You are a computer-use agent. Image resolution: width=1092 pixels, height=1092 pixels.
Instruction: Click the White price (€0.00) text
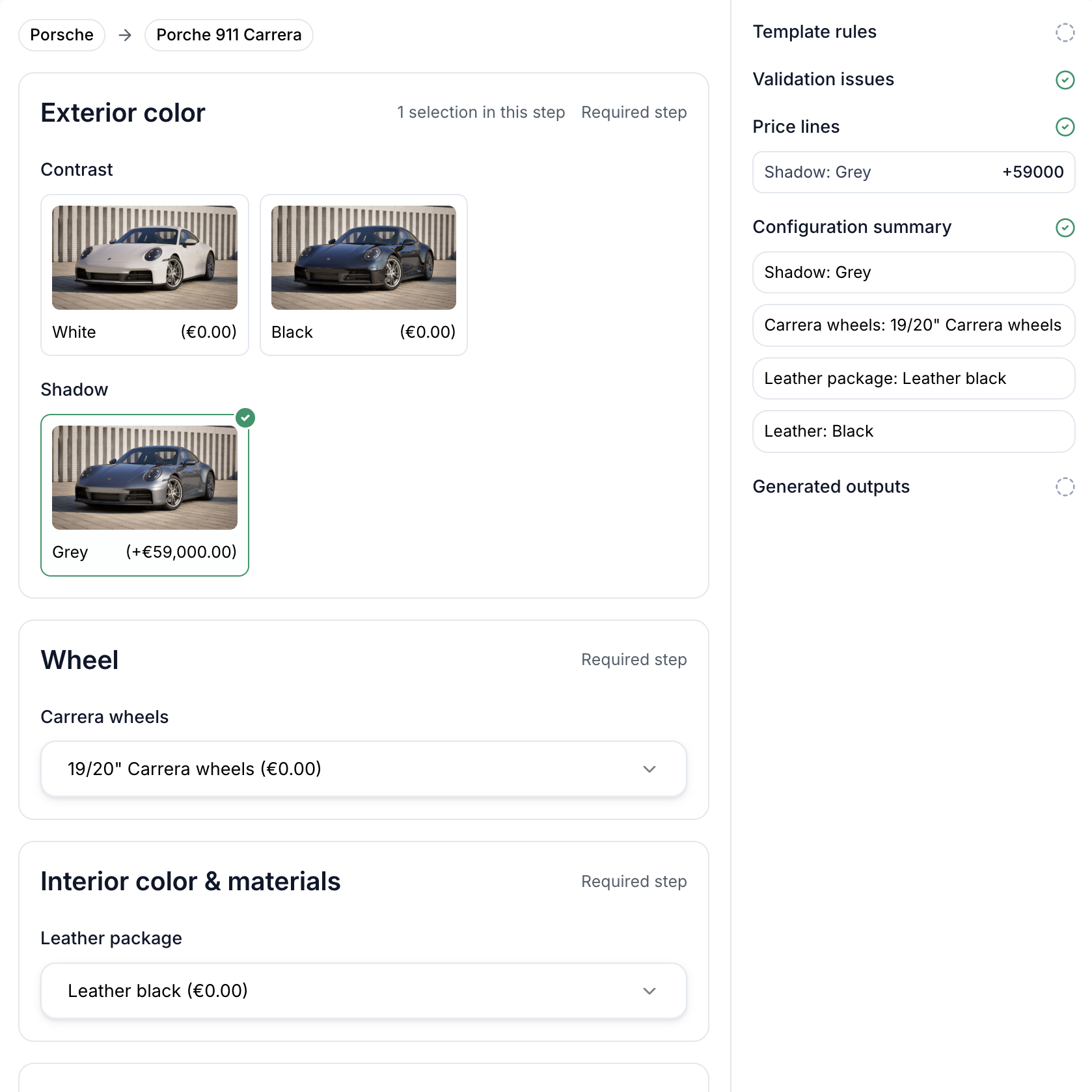[209, 332]
